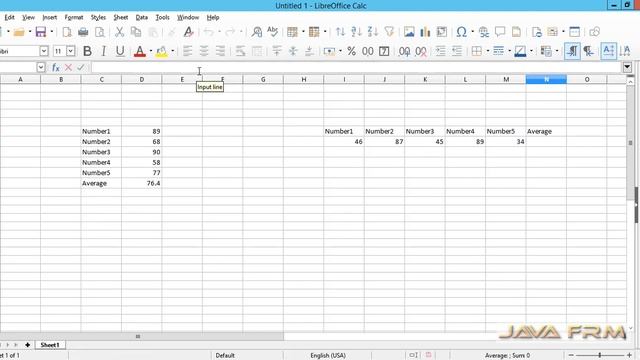
Task: Open highlighting color dropdown arrow
Action: pyautogui.click(x=173, y=51)
